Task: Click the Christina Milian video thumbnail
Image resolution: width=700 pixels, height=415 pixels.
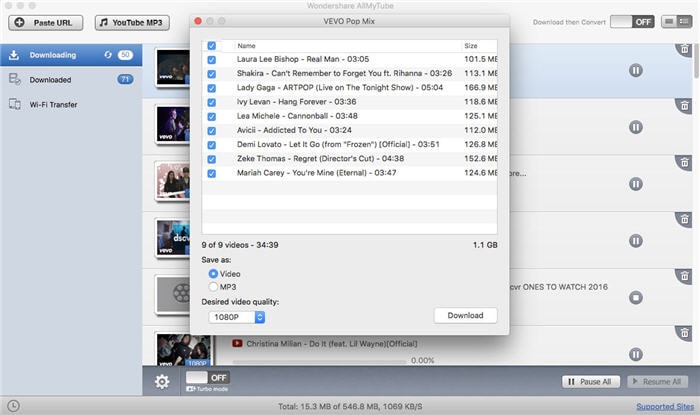Action: click(184, 351)
